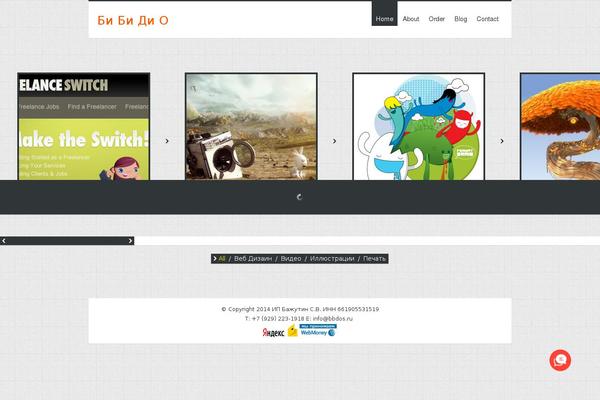Select the All portfolio filter
Screen dimensions: 600x400
pos(222,259)
